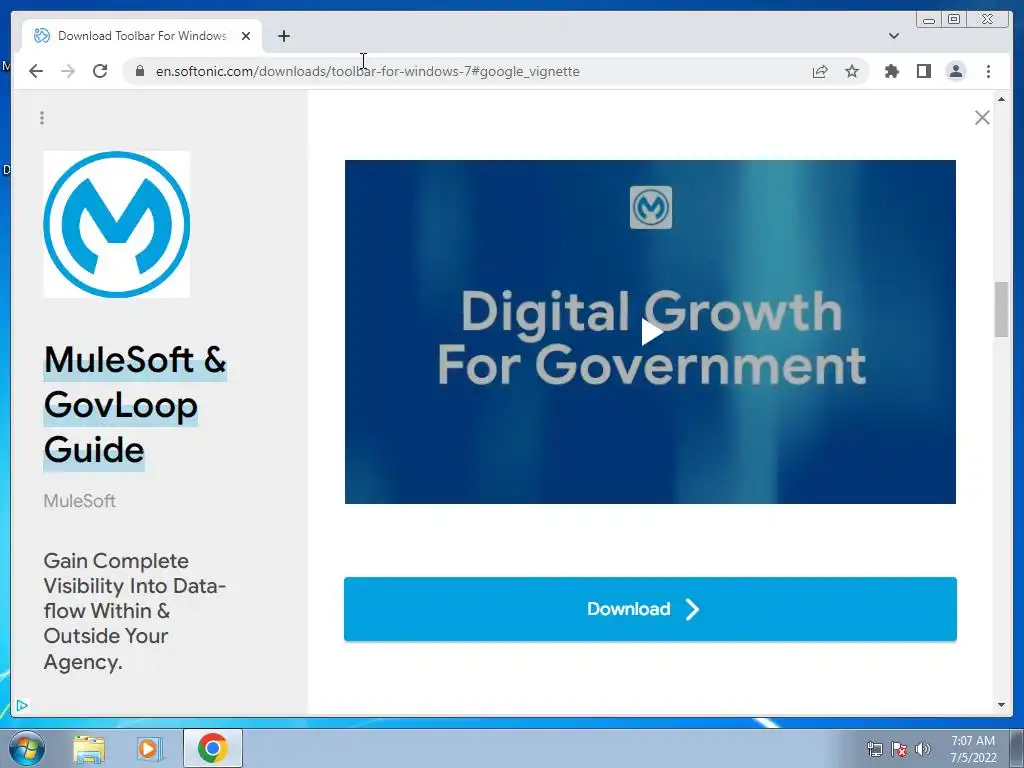Image resolution: width=1024 pixels, height=768 pixels.
Task: Open the ad options three-dot menu
Action: click(42, 118)
